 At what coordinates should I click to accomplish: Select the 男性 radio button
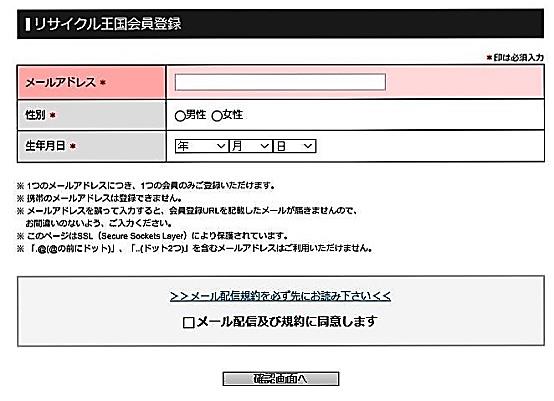pyautogui.click(x=180, y=116)
